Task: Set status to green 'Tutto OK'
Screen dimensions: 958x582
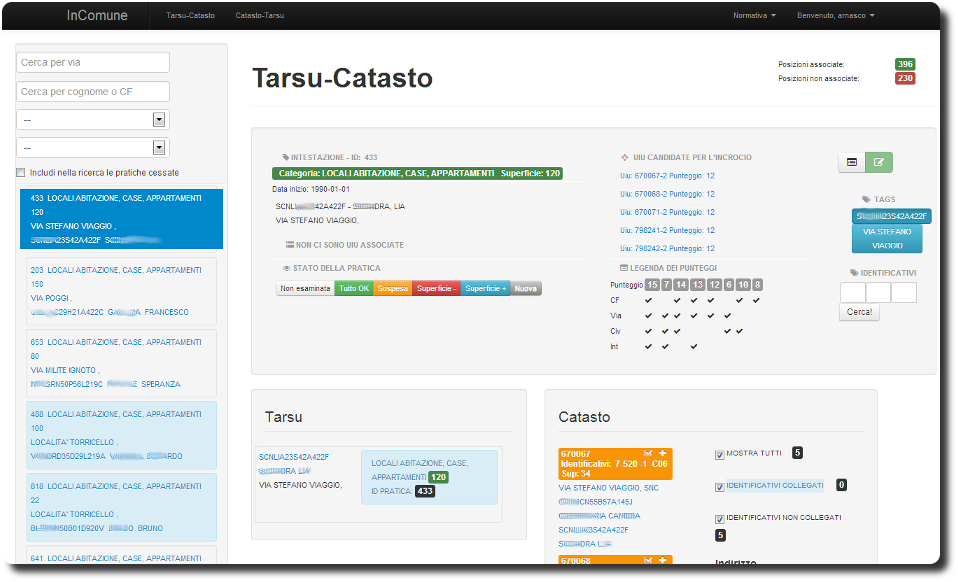Action: tap(353, 288)
